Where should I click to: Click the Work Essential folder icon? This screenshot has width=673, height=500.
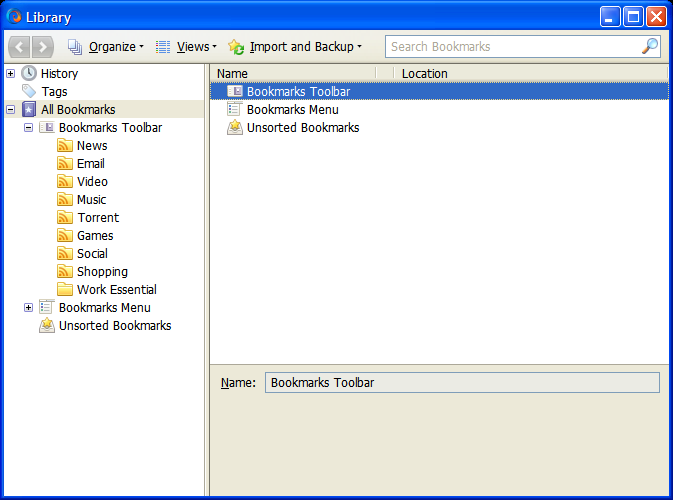(65, 290)
